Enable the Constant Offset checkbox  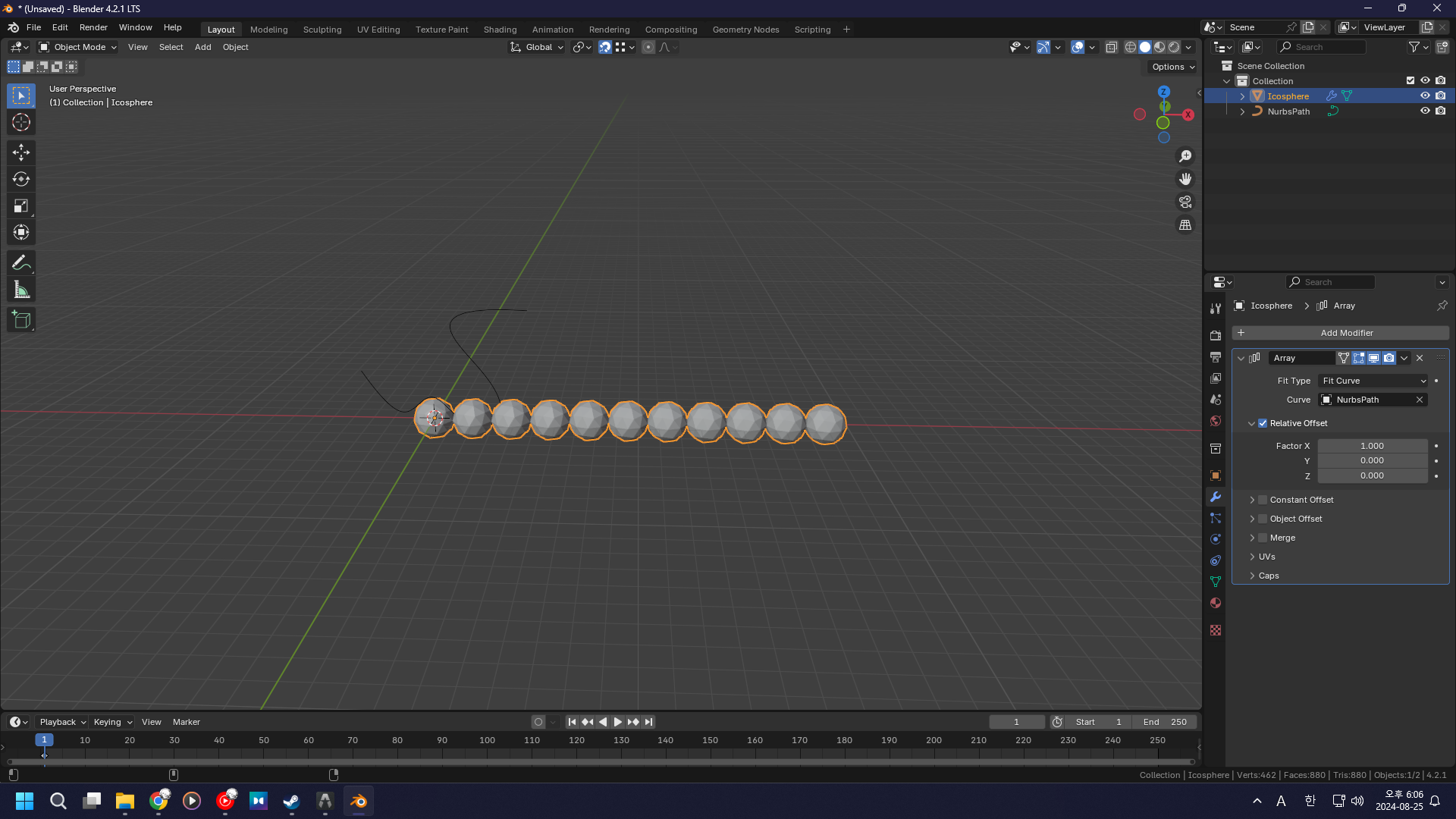point(1263,500)
